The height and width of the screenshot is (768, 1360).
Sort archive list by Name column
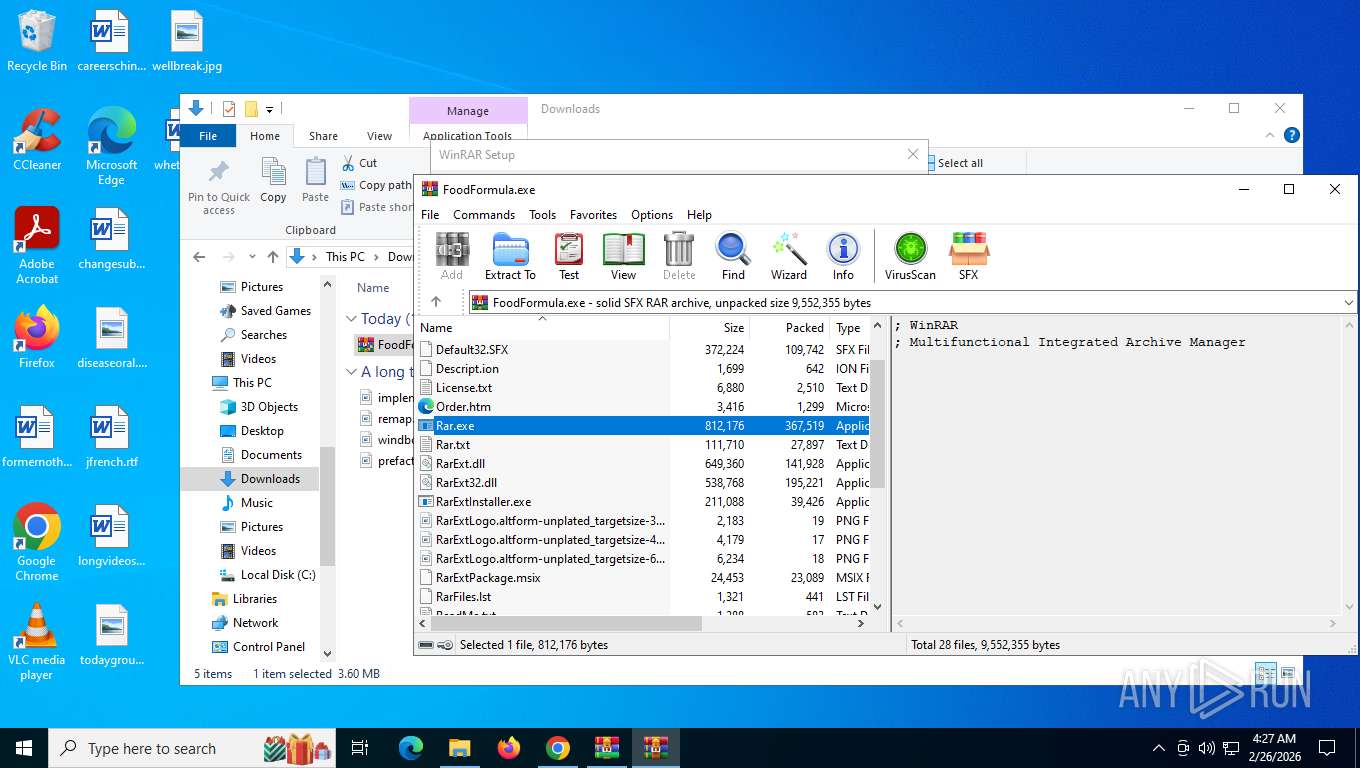pyautogui.click(x=542, y=328)
